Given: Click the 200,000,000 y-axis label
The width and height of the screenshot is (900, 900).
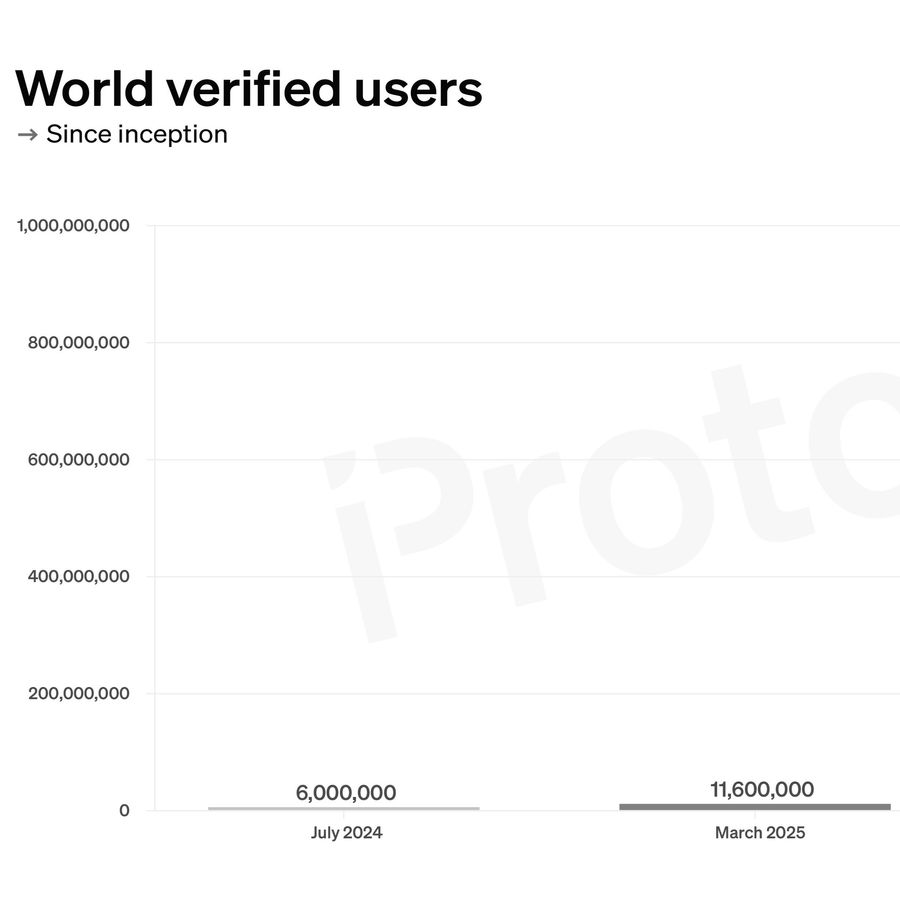Looking at the screenshot, I should pos(78,694).
